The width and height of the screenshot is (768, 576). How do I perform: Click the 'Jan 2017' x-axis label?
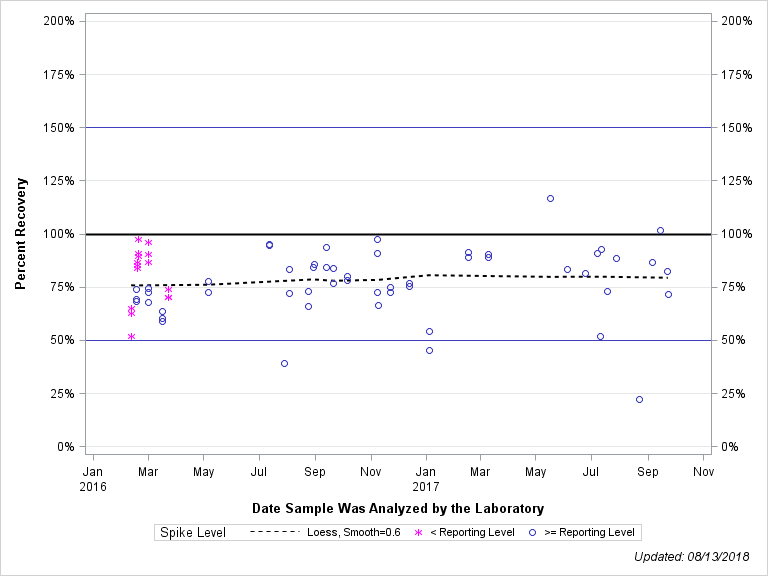426,479
